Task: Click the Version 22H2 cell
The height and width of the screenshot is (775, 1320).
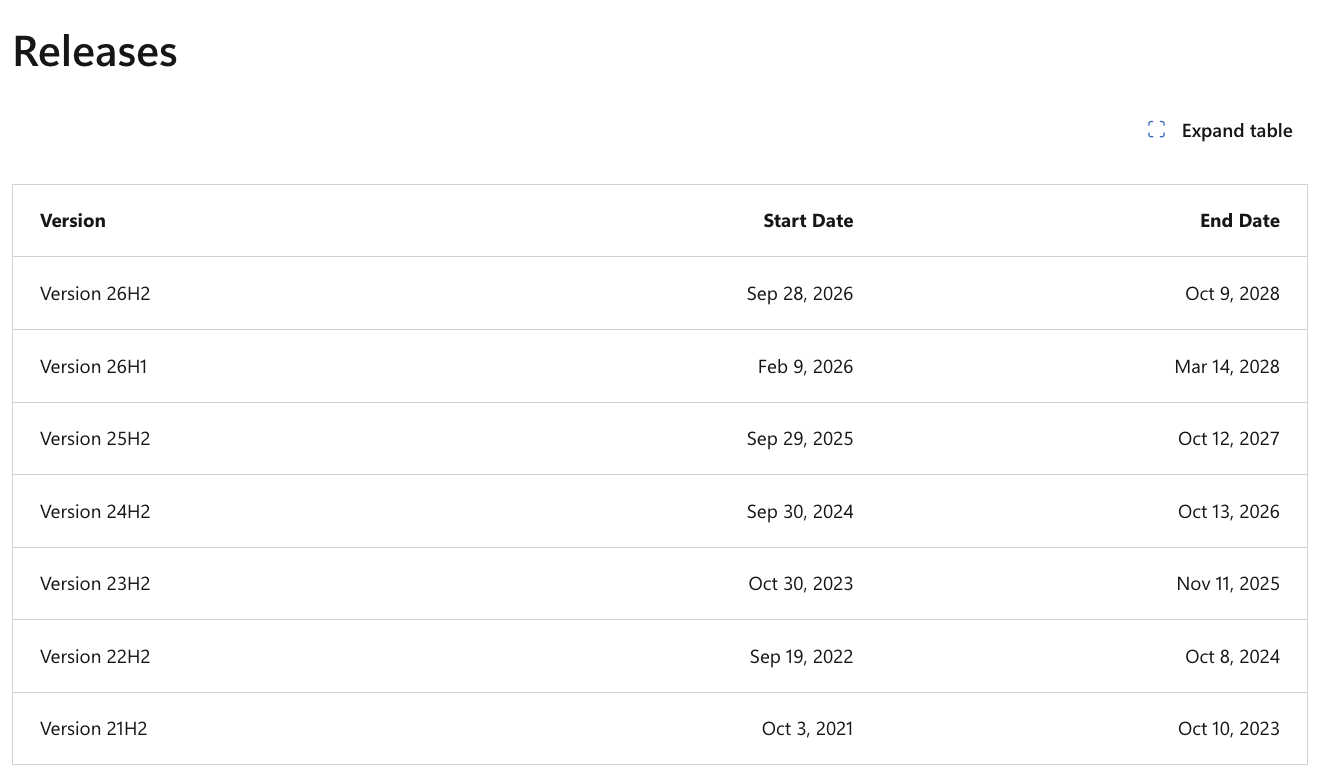Action: click(x=95, y=657)
